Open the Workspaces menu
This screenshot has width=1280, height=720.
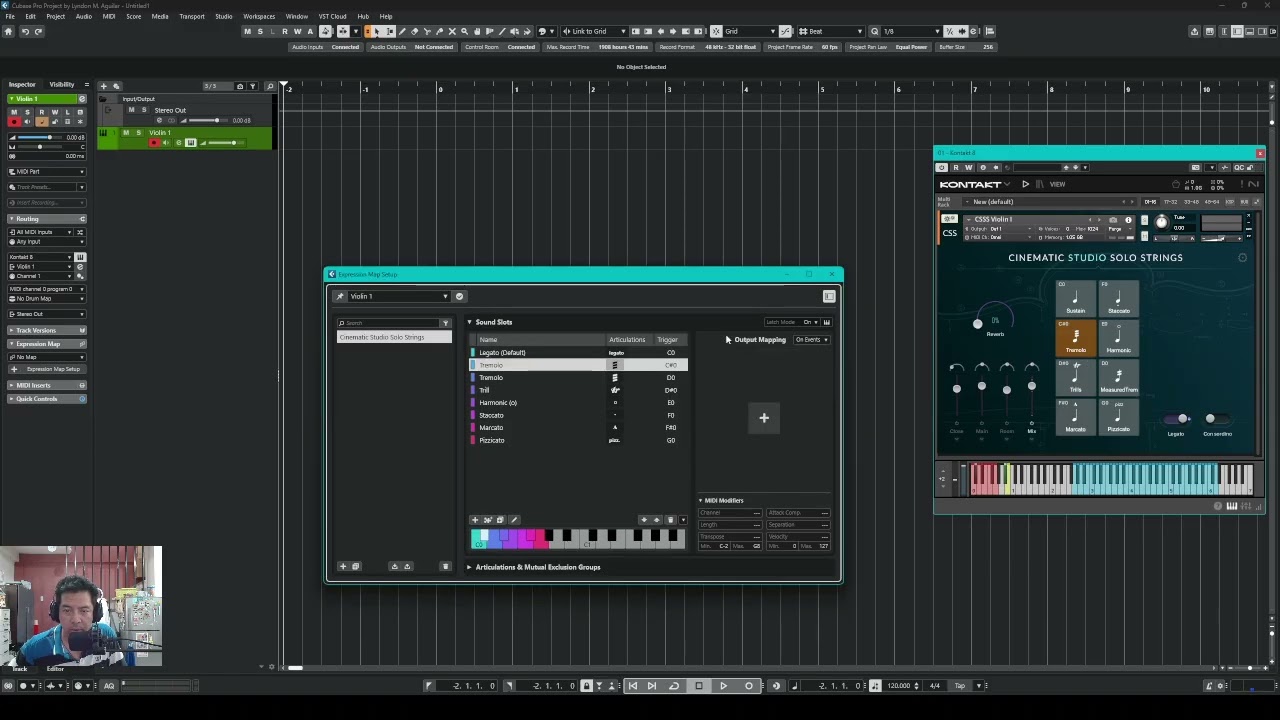click(x=259, y=16)
